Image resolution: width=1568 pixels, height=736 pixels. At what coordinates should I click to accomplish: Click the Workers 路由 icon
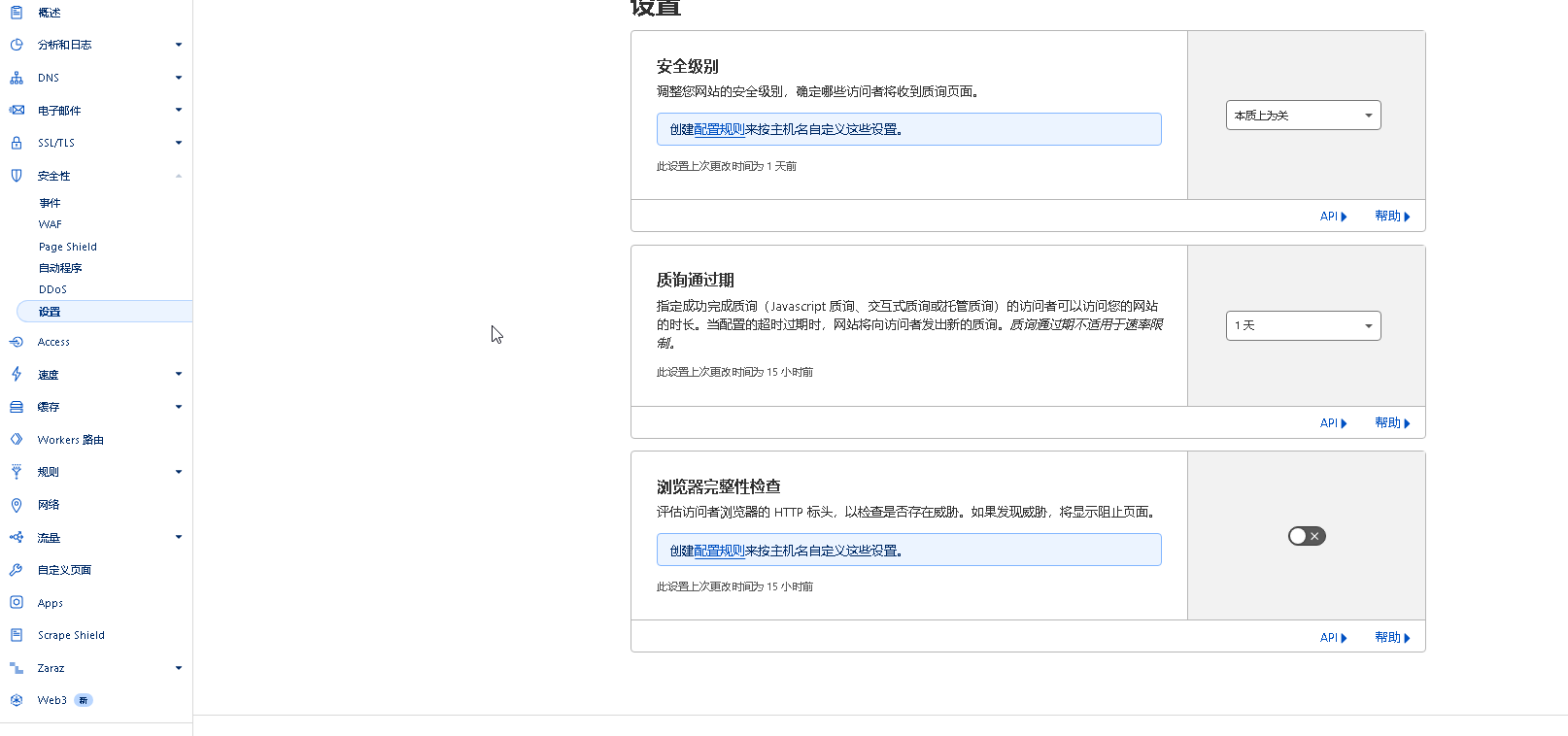tap(17, 440)
